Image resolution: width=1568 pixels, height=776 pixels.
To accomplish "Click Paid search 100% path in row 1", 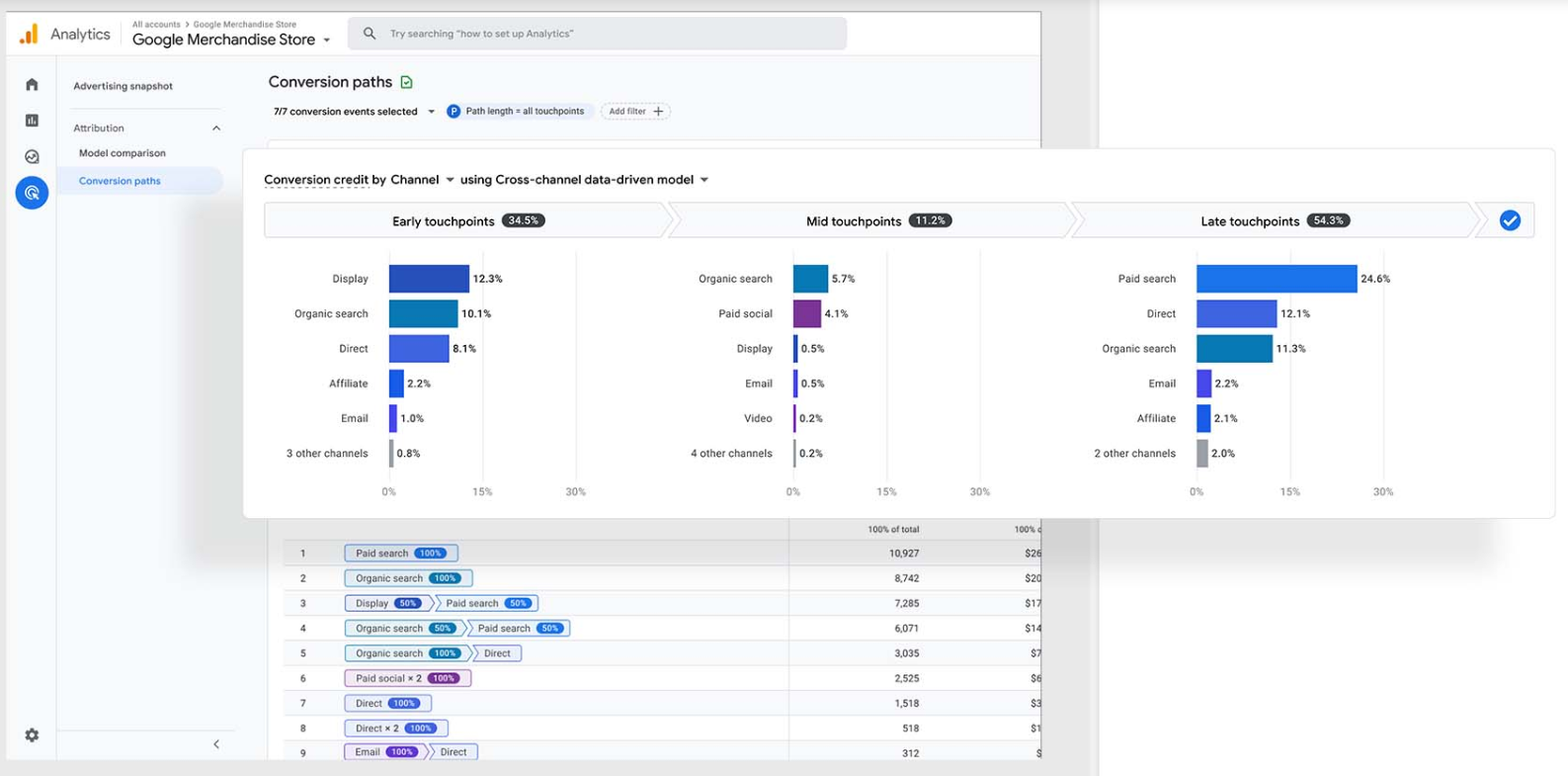I will point(401,554).
